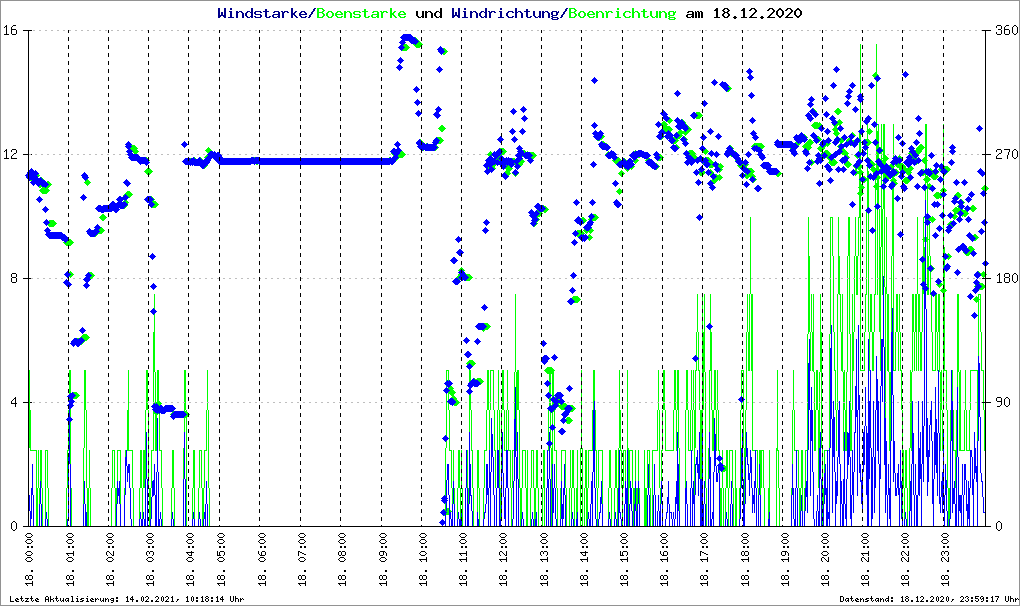Click the date '18.12.2020' in the title

point(757,13)
